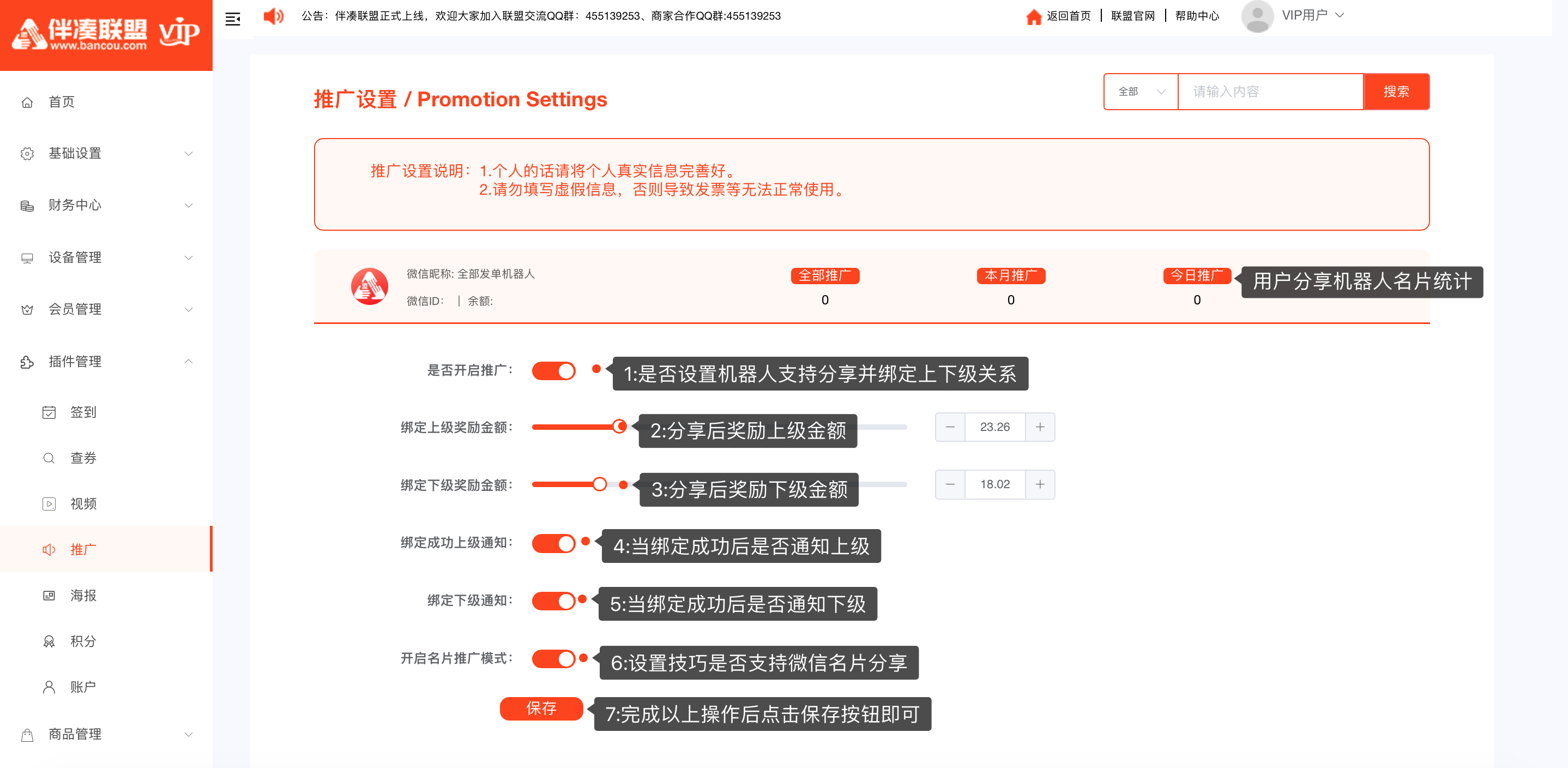This screenshot has width=1568, height=768.
Task: Click the 海报 poster icon
Action: pos(49,596)
